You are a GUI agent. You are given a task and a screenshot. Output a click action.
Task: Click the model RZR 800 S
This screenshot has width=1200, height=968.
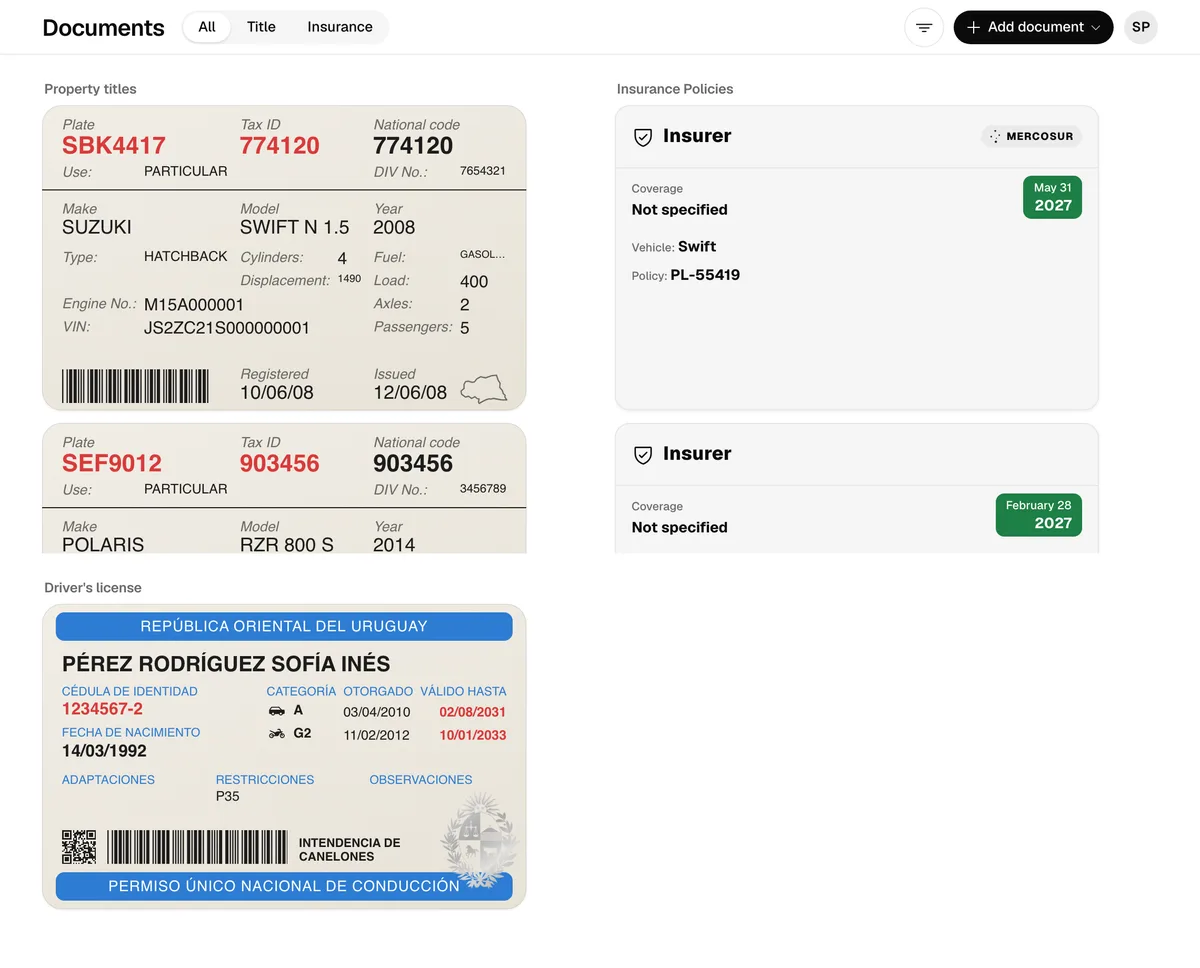287,545
